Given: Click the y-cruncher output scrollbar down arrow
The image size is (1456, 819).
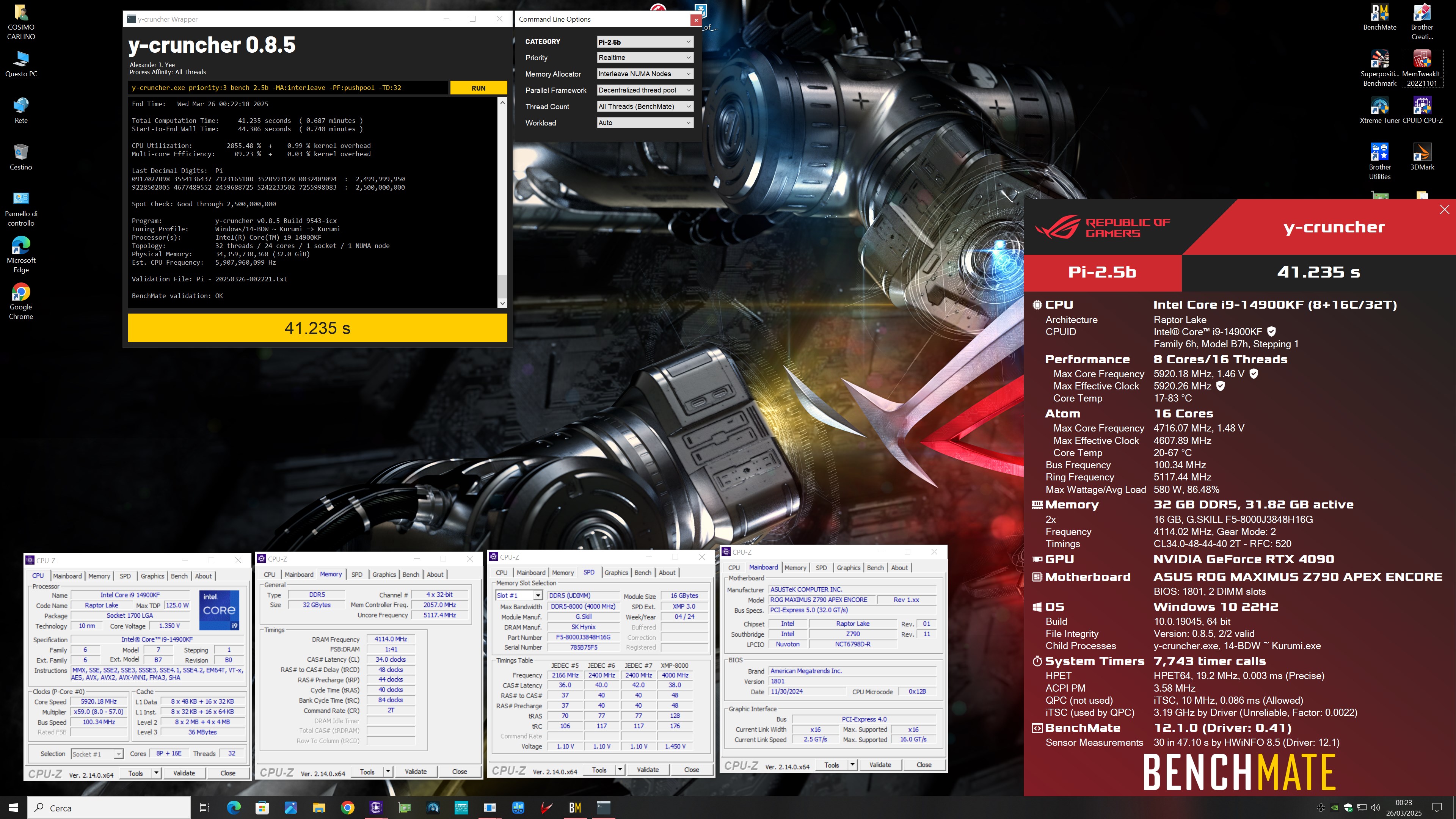Looking at the screenshot, I should [x=502, y=303].
